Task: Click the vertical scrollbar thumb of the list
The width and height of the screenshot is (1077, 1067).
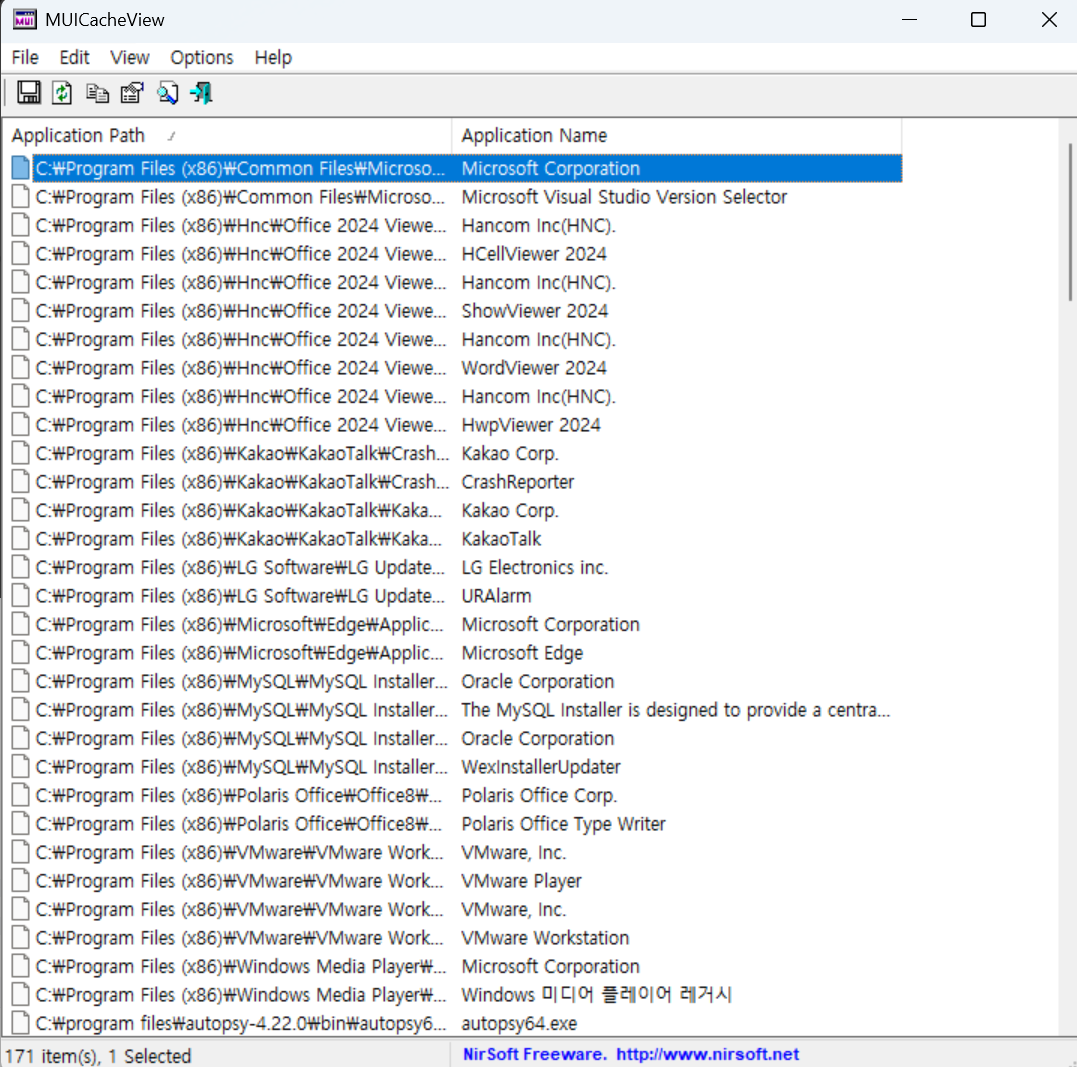Action: click(x=1070, y=222)
